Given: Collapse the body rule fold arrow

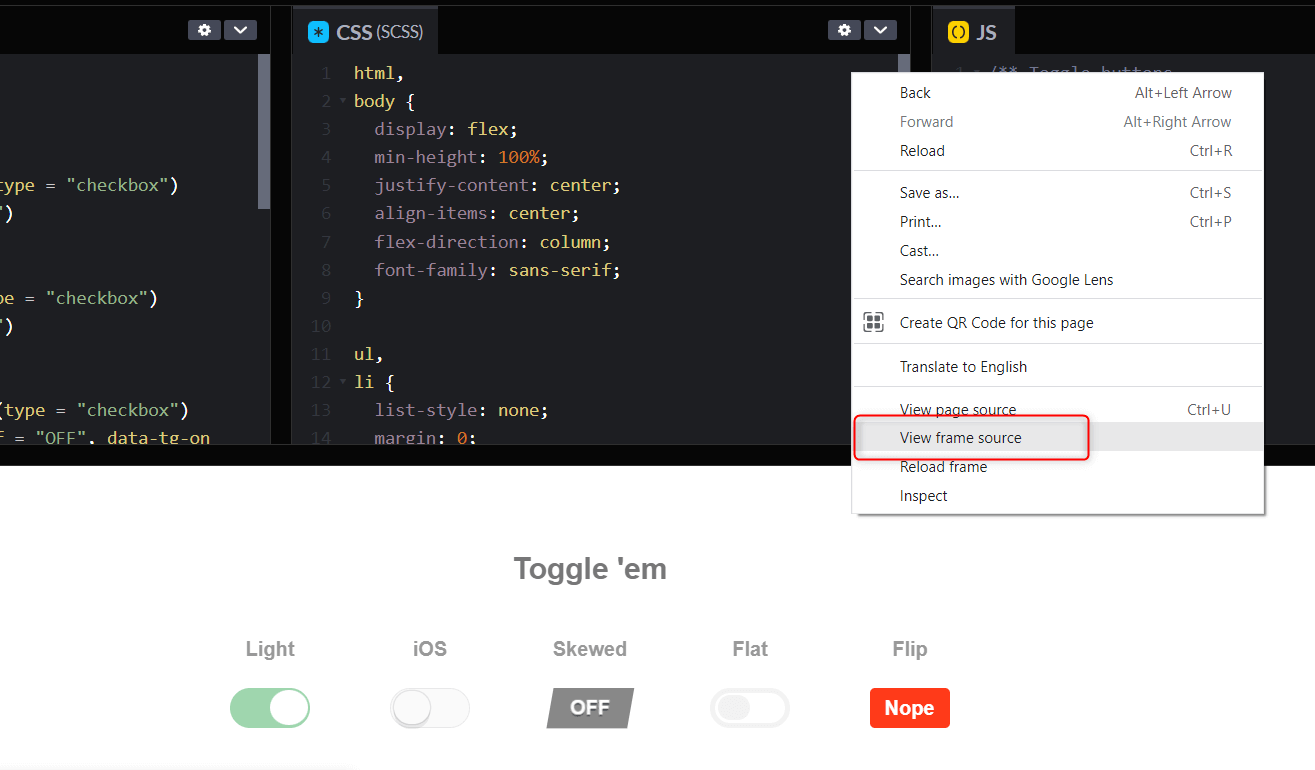Looking at the screenshot, I should tap(343, 101).
